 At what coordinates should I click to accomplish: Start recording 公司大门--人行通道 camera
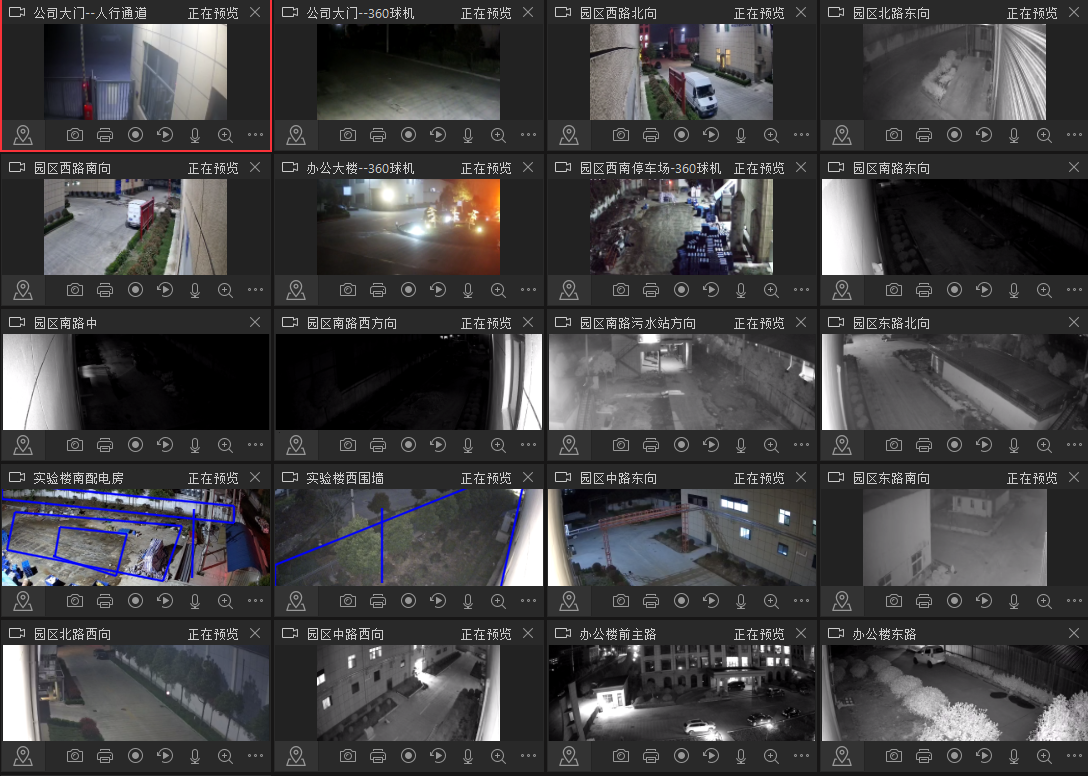point(135,135)
